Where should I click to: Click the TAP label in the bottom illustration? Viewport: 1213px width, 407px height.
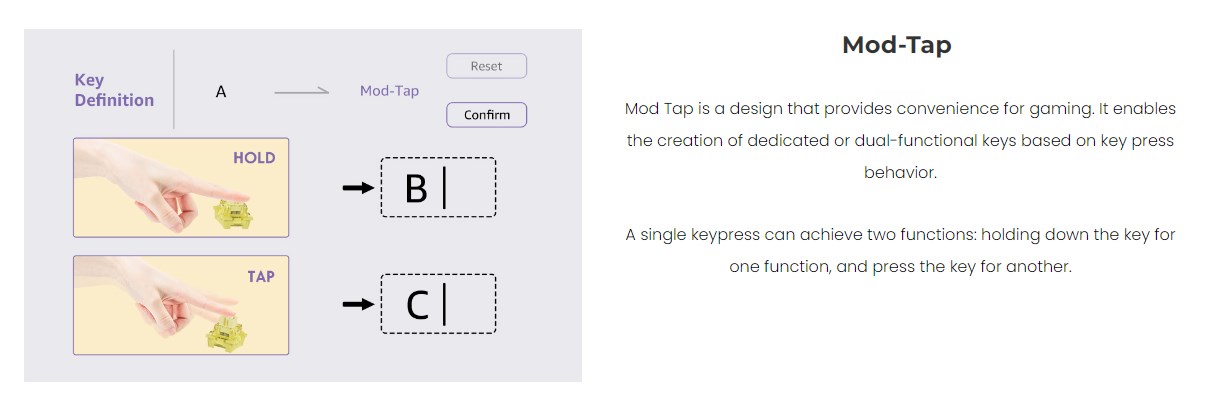[260, 276]
